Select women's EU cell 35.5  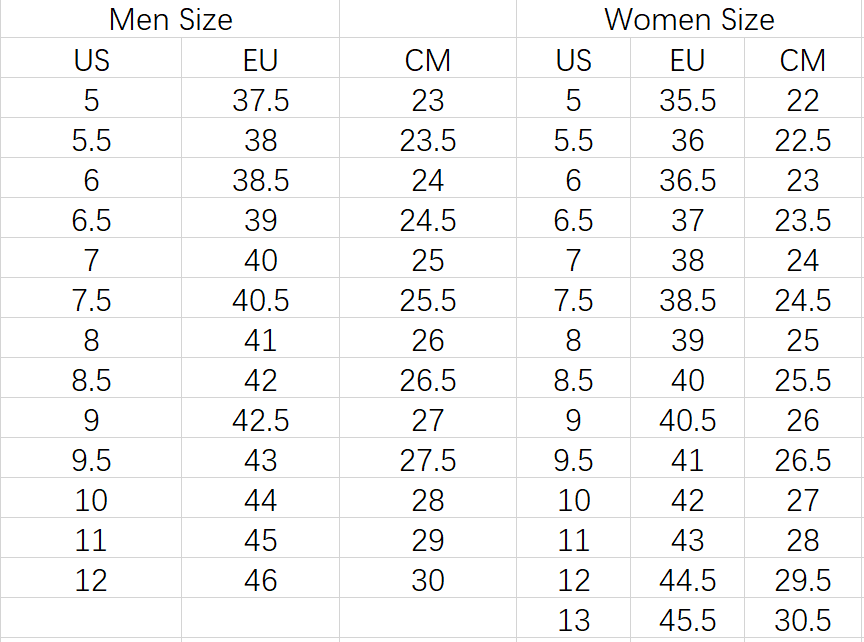click(x=687, y=100)
